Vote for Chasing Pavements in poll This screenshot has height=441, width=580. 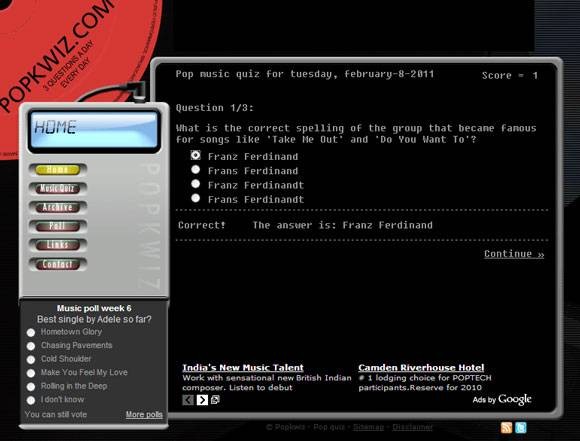click(x=31, y=346)
